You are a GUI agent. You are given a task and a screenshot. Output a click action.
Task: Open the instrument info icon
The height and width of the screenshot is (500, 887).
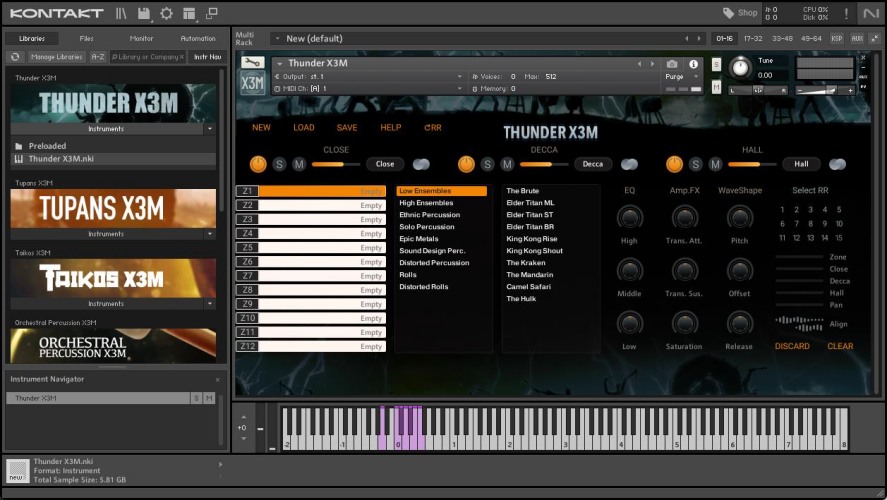[x=693, y=64]
